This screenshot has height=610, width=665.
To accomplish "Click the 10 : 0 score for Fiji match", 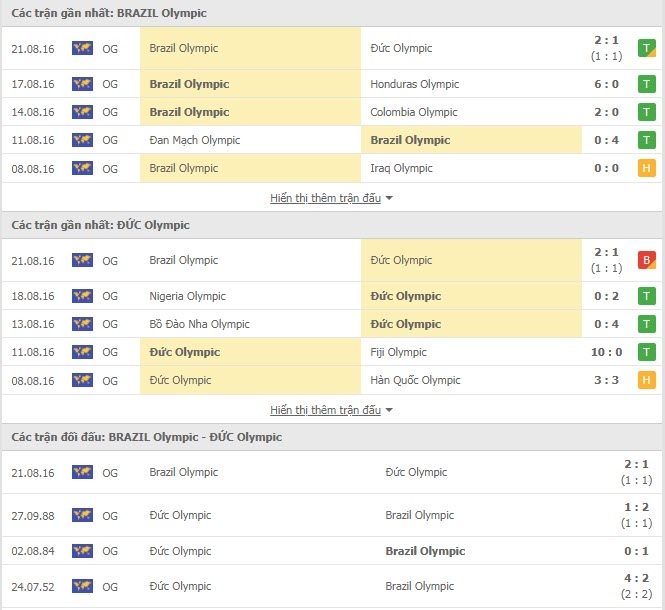I will tap(606, 352).
